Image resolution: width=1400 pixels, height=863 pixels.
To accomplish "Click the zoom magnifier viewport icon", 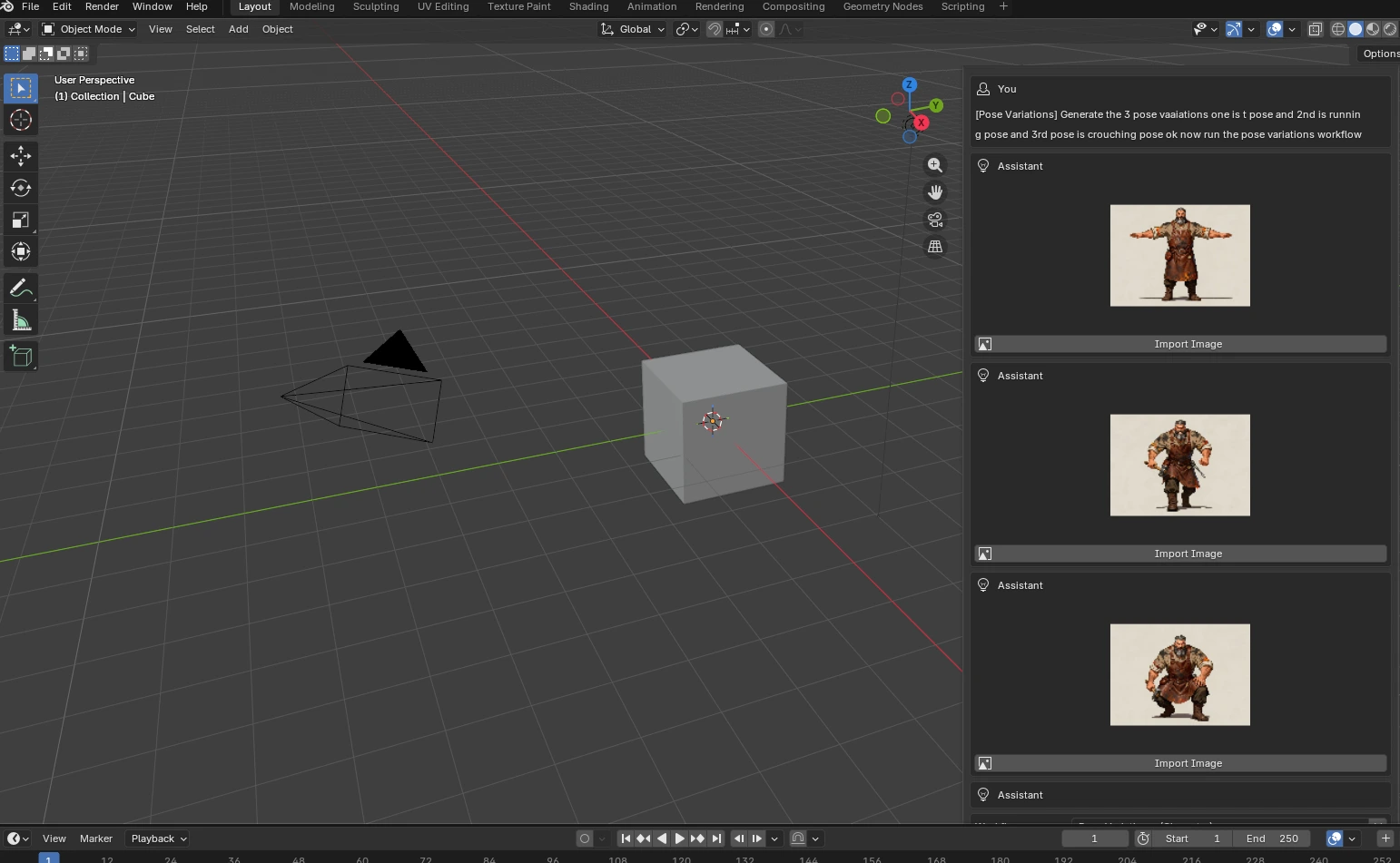I will click(x=935, y=165).
